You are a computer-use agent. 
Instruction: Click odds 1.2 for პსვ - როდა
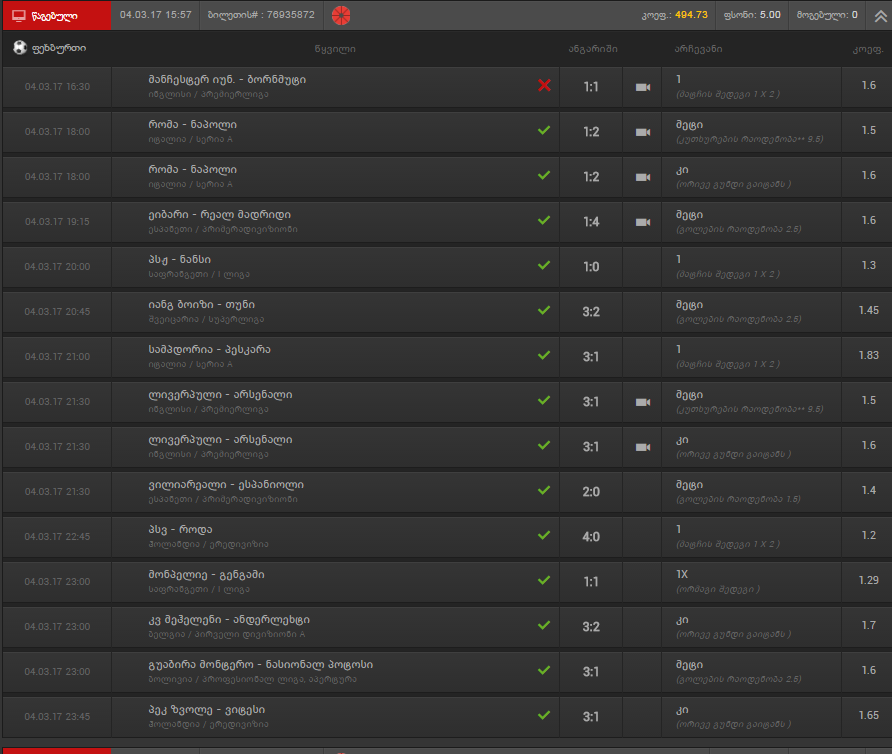click(x=869, y=535)
